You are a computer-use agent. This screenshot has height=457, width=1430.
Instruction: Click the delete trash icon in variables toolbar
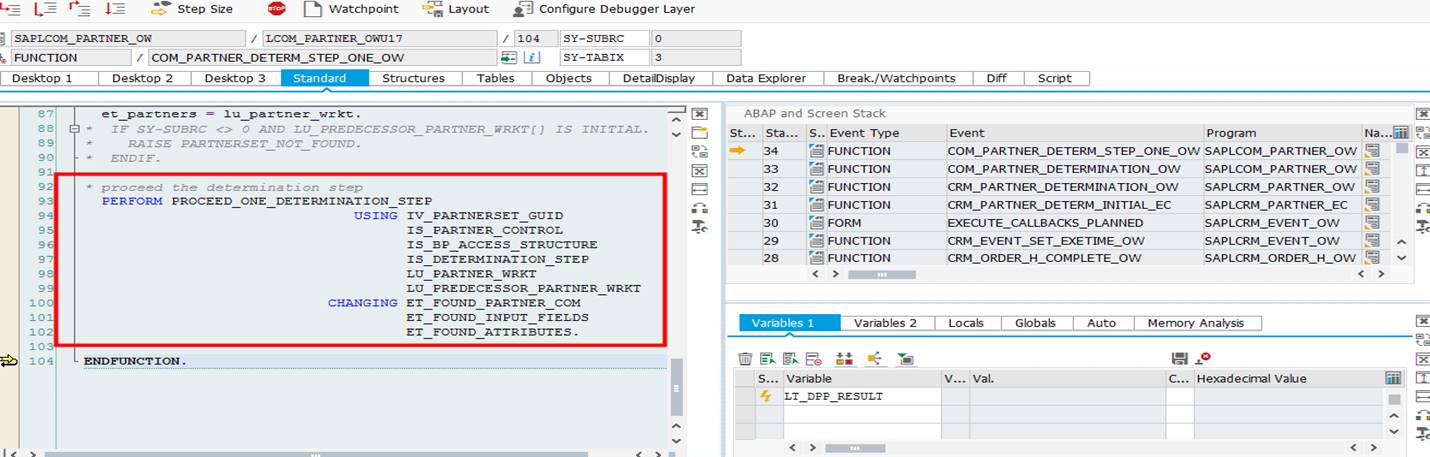[746, 358]
